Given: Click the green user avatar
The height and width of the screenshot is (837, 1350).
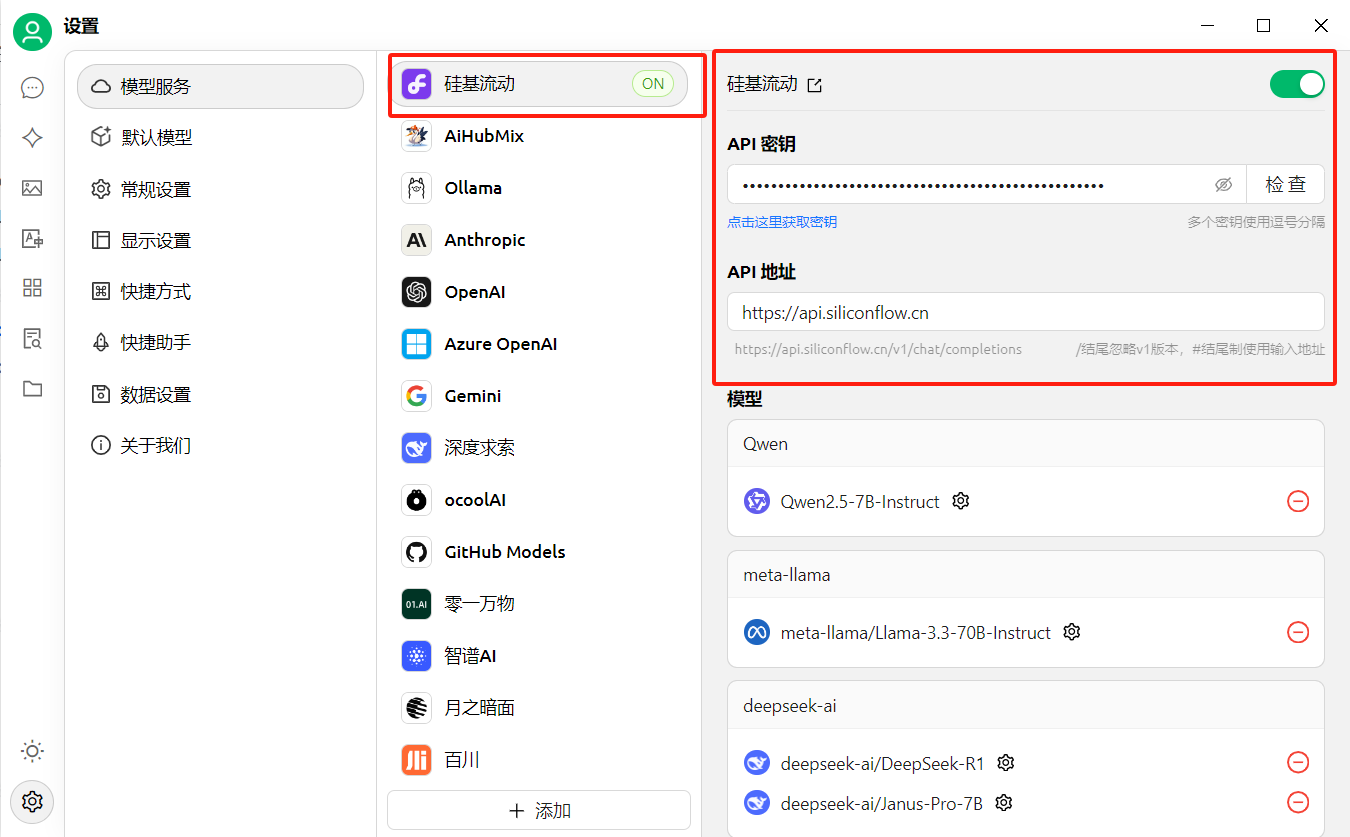Looking at the screenshot, I should click(32, 33).
